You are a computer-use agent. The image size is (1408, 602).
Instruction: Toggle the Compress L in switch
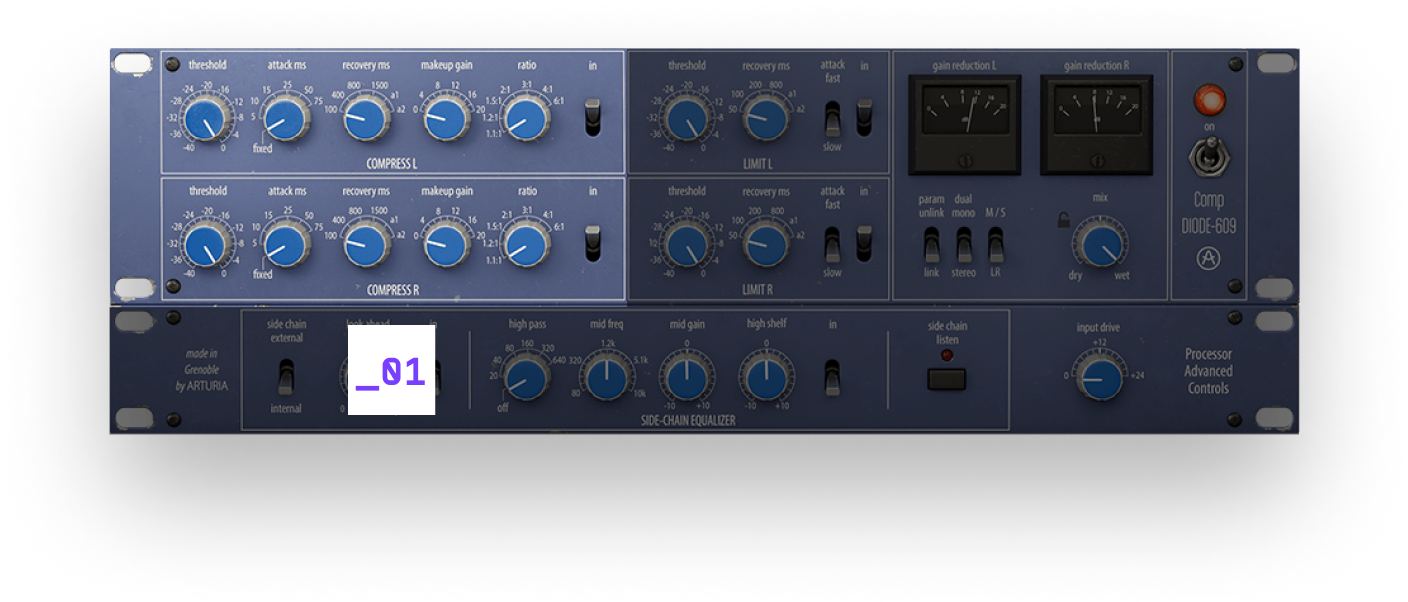click(x=593, y=116)
